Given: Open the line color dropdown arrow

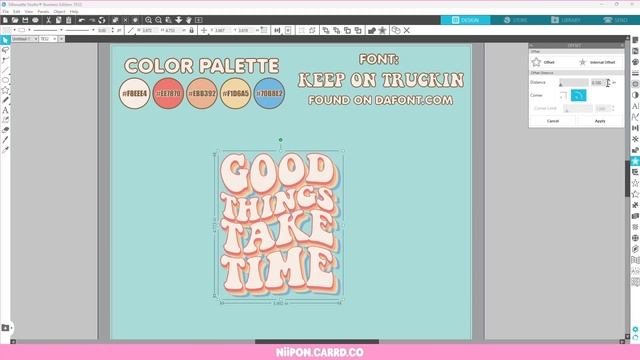Looking at the screenshot, I should coord(29,30).
